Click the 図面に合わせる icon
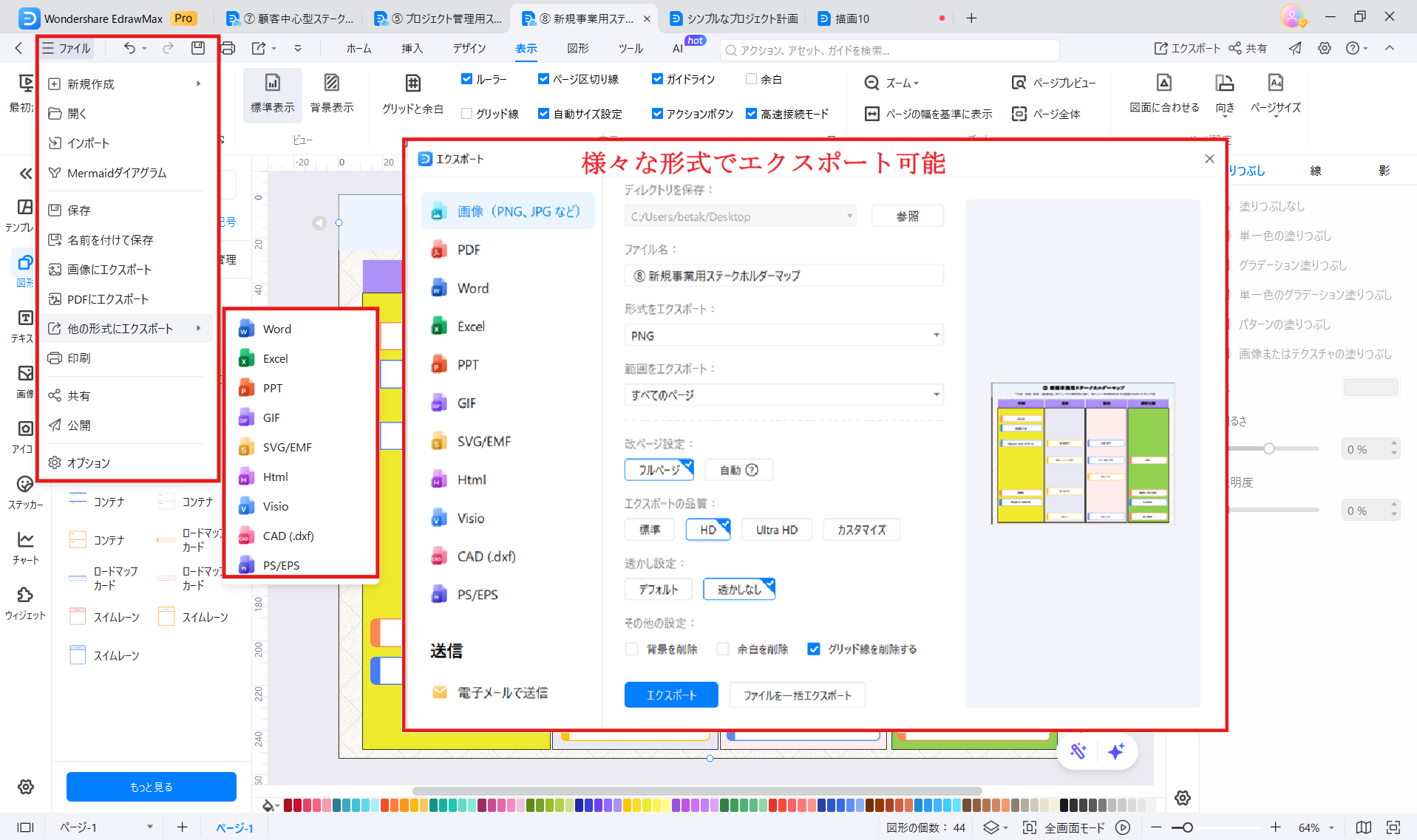This screenshot has height=840, width=1417. pyautogui.click(x=1164, y=82)
